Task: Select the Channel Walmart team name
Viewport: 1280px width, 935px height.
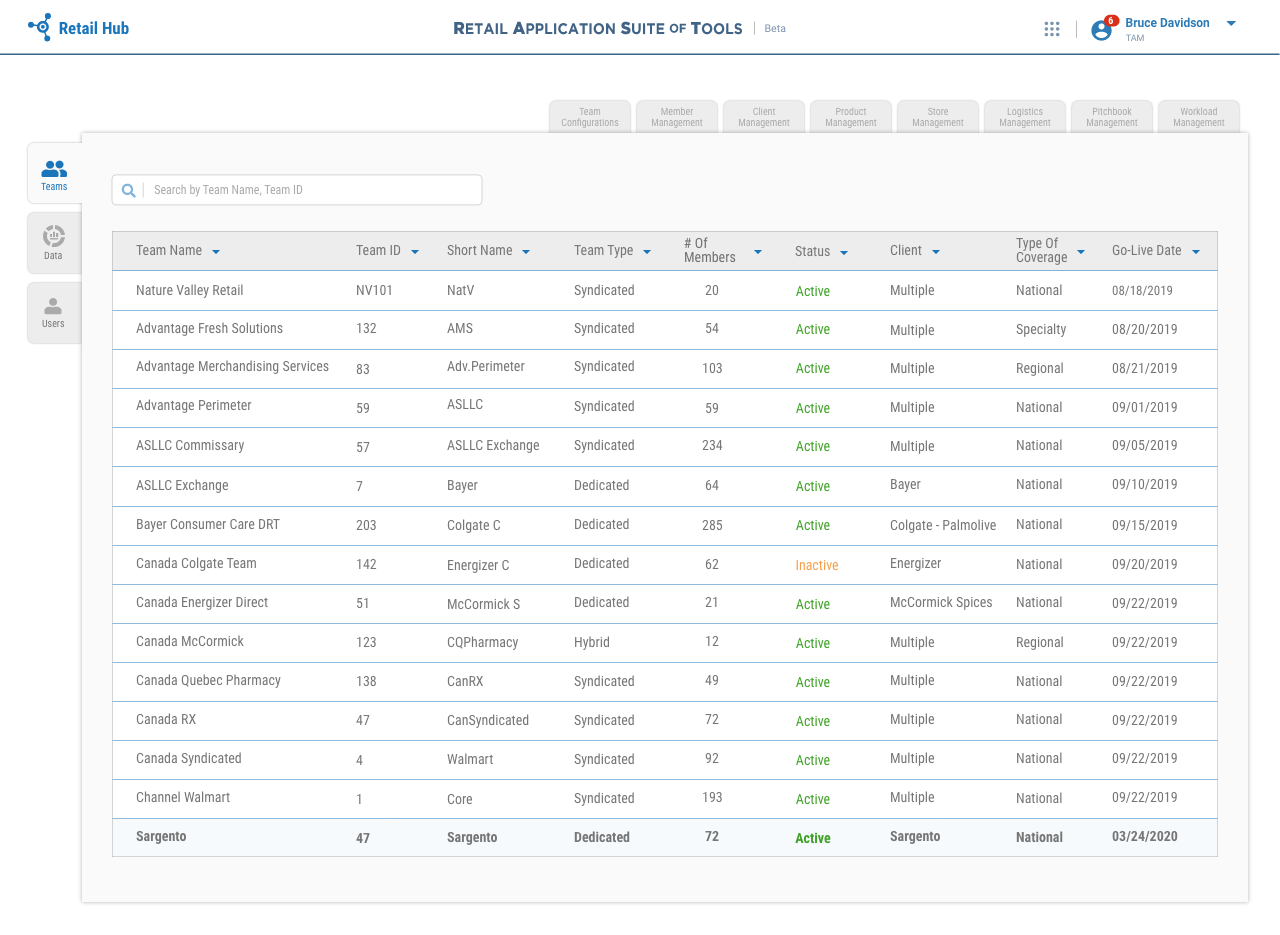Action: coord(183,798)
